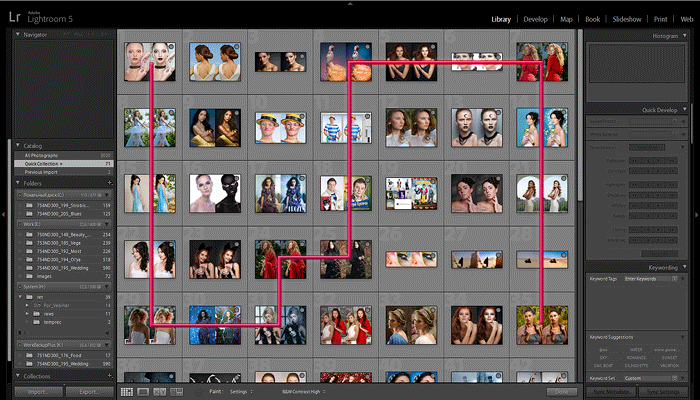Collapse the Catalog panel
Viewport: 700px width, 400px height.
[x=18, y=146]
